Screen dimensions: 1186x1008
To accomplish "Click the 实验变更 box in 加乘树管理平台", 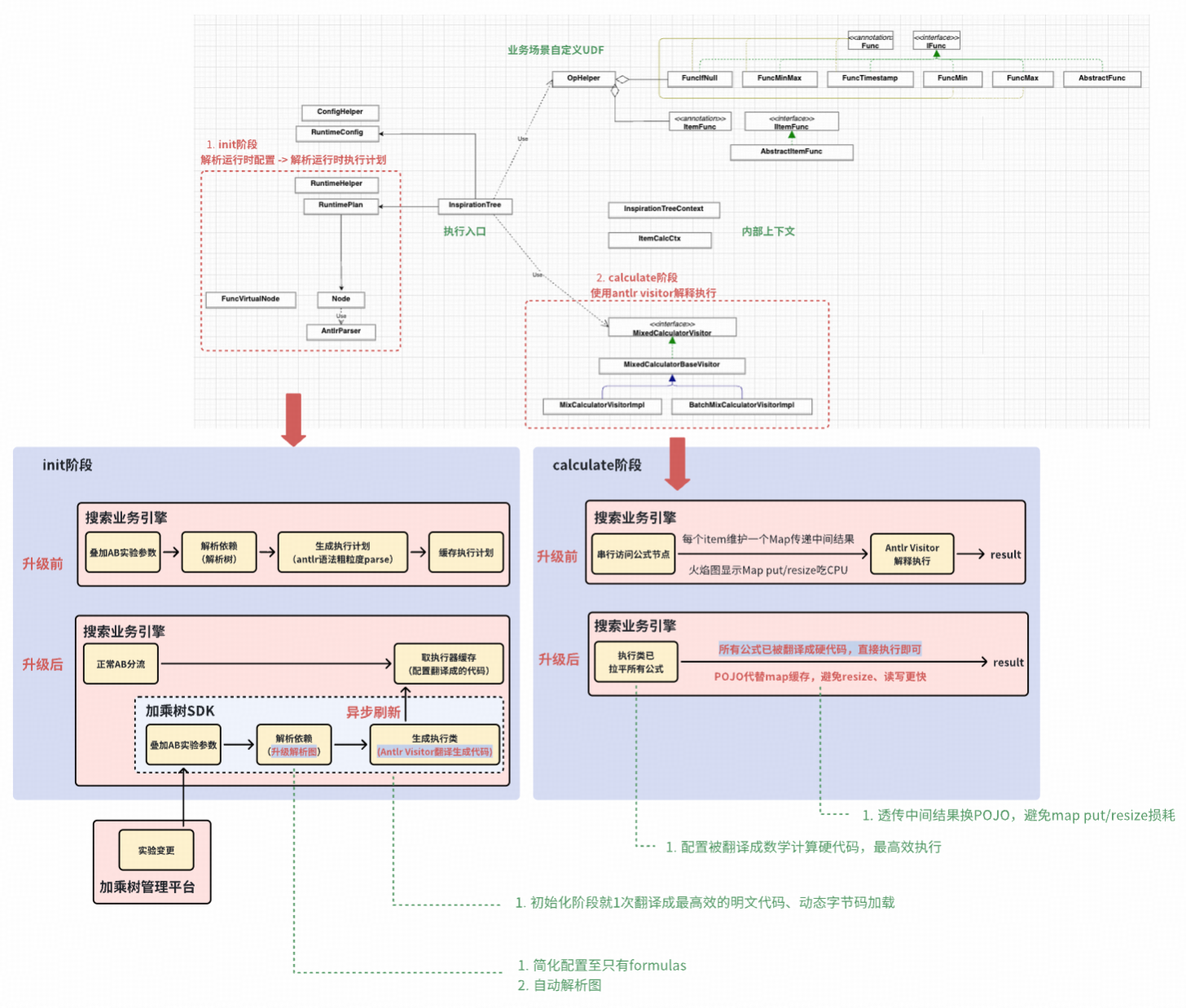I will 156,851.
